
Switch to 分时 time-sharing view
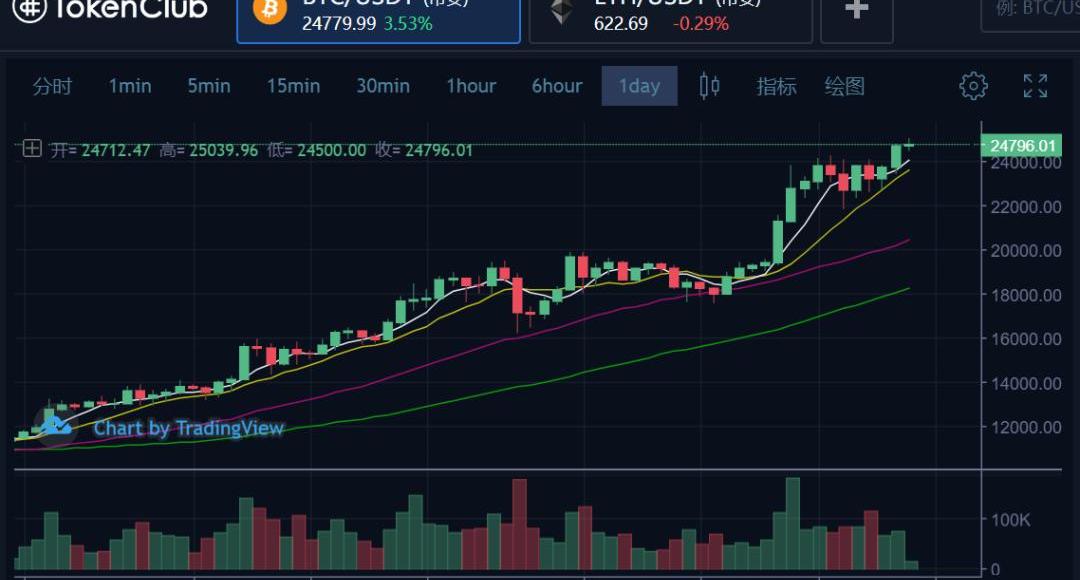(x=52, y=86)
